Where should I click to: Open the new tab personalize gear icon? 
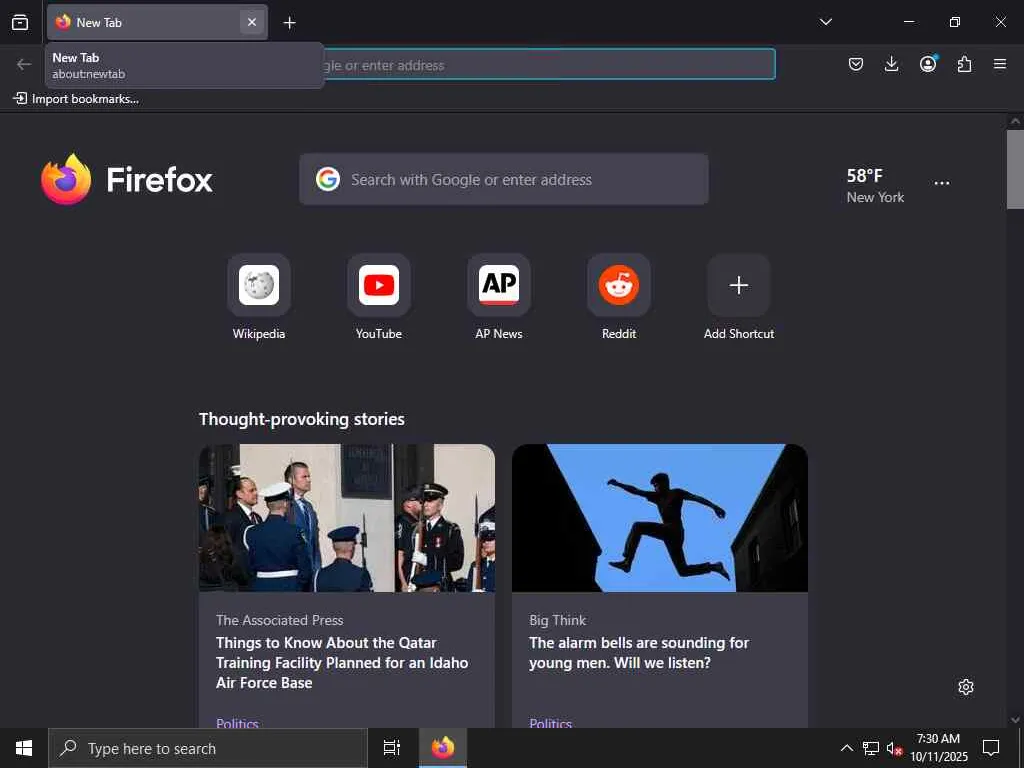(966, 687)
